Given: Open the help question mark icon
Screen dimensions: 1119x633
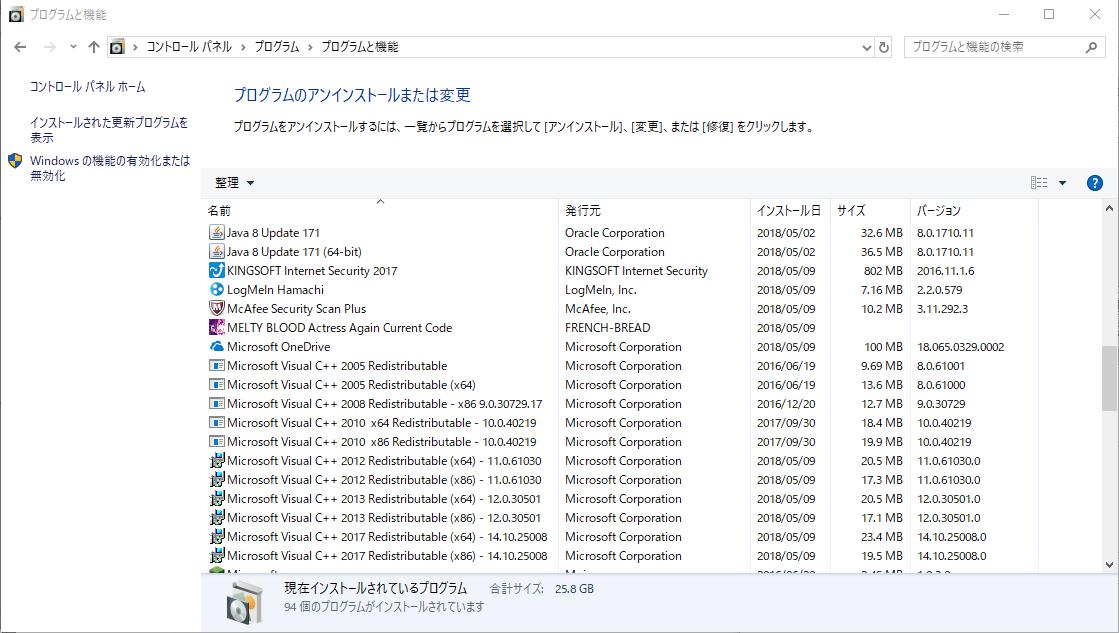Looking at the screenshot, I should pos(1094,183).
